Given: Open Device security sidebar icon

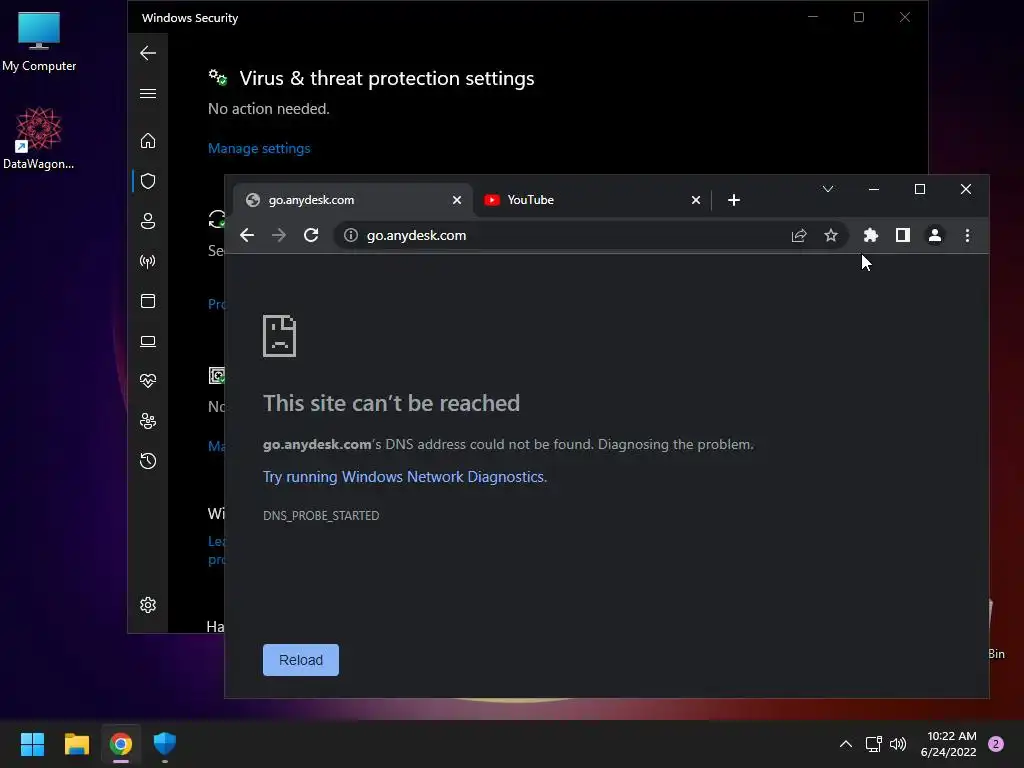Looking at the screenshot, I should [148, 341].
